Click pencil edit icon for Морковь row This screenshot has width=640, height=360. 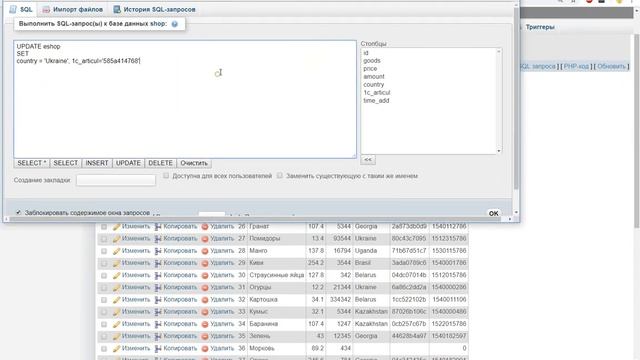(x=117, y=349)
